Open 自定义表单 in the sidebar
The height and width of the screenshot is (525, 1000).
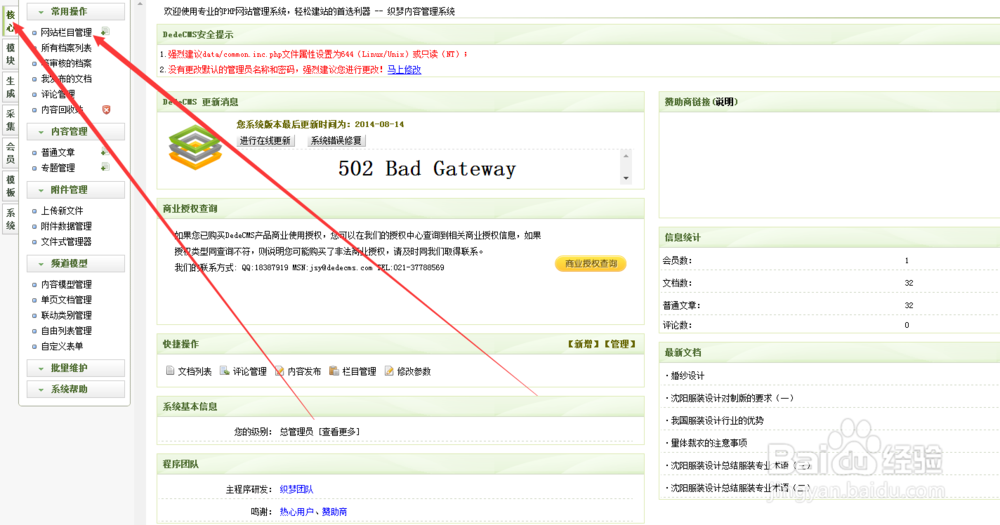(x=62, y=346)
